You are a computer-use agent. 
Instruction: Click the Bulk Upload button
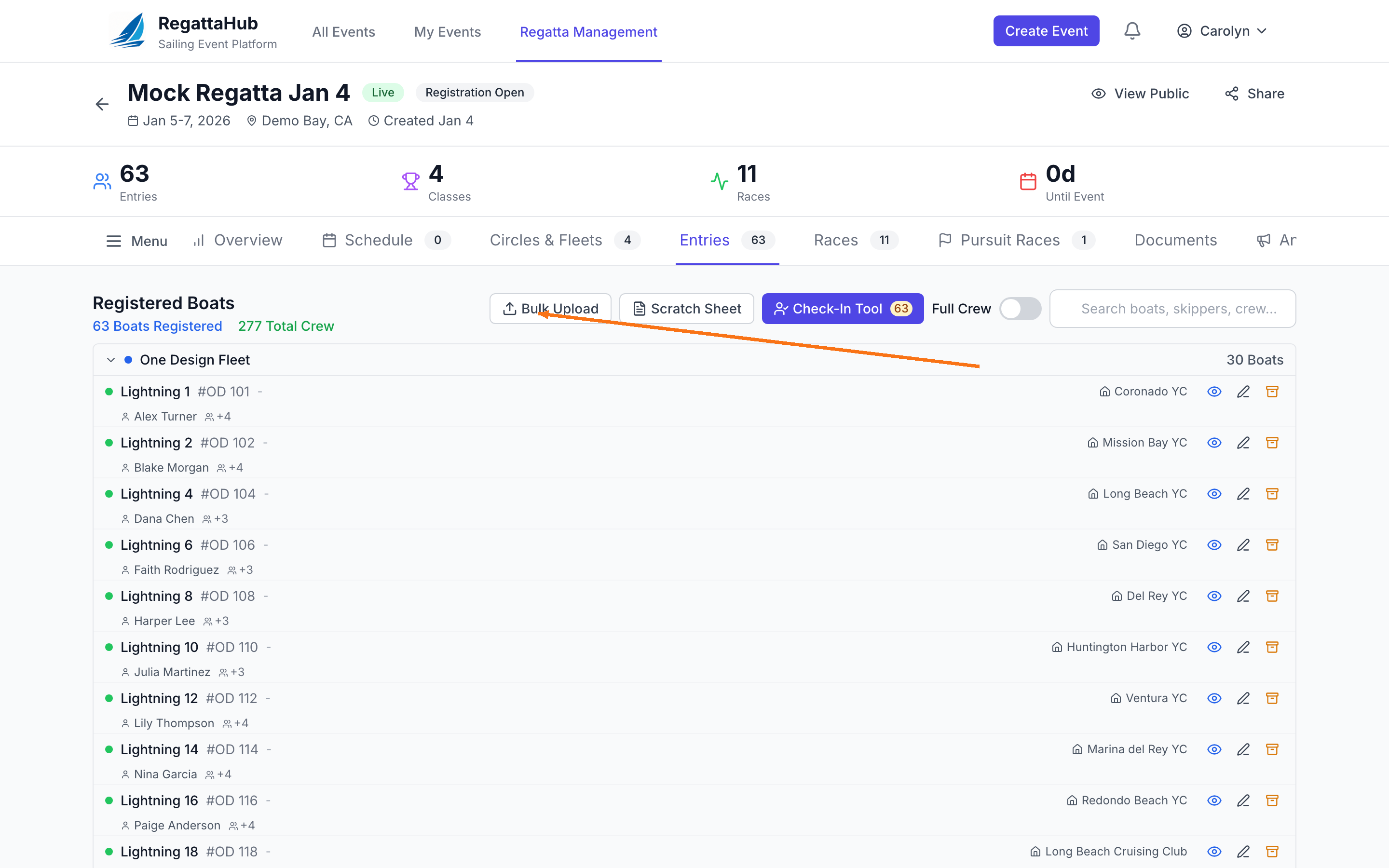tap(550, 309)
